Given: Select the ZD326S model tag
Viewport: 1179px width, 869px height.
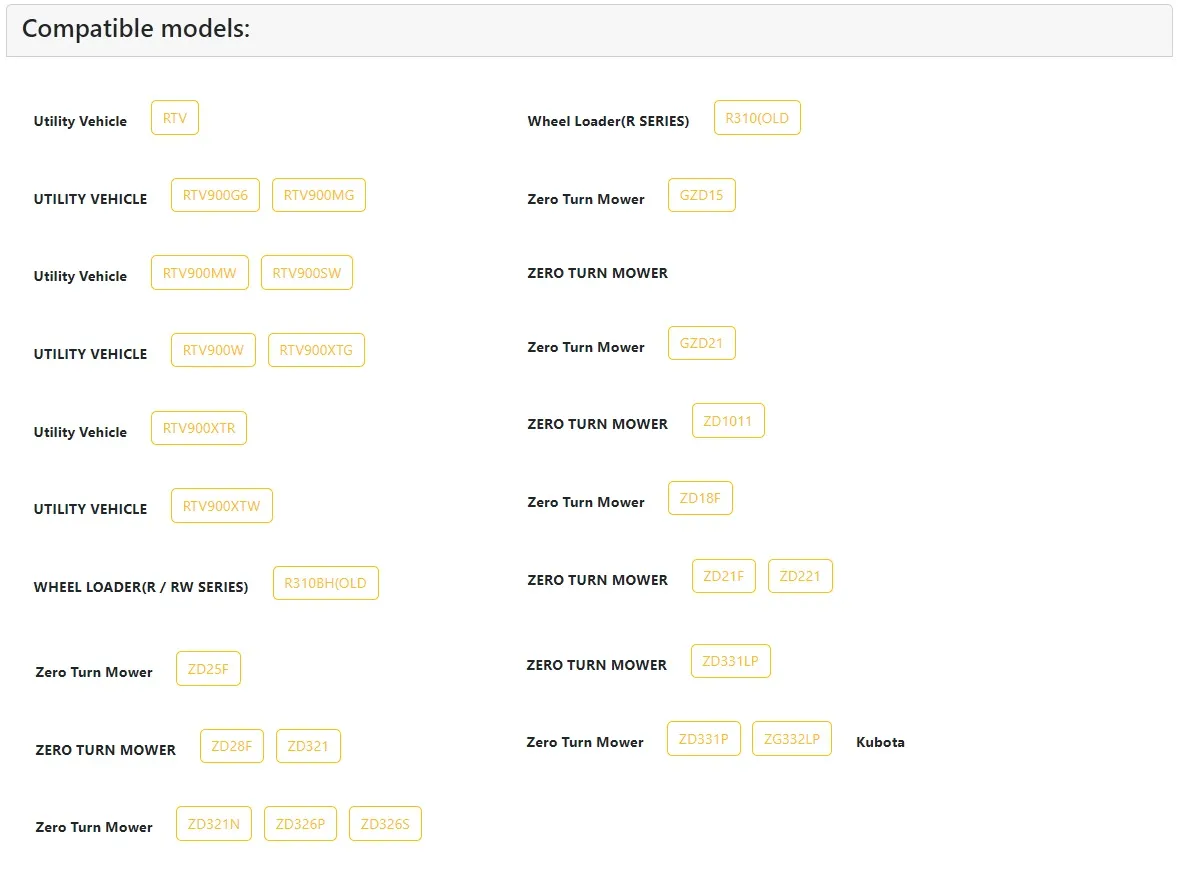Looking at the screenshot, I should [385, 824].
